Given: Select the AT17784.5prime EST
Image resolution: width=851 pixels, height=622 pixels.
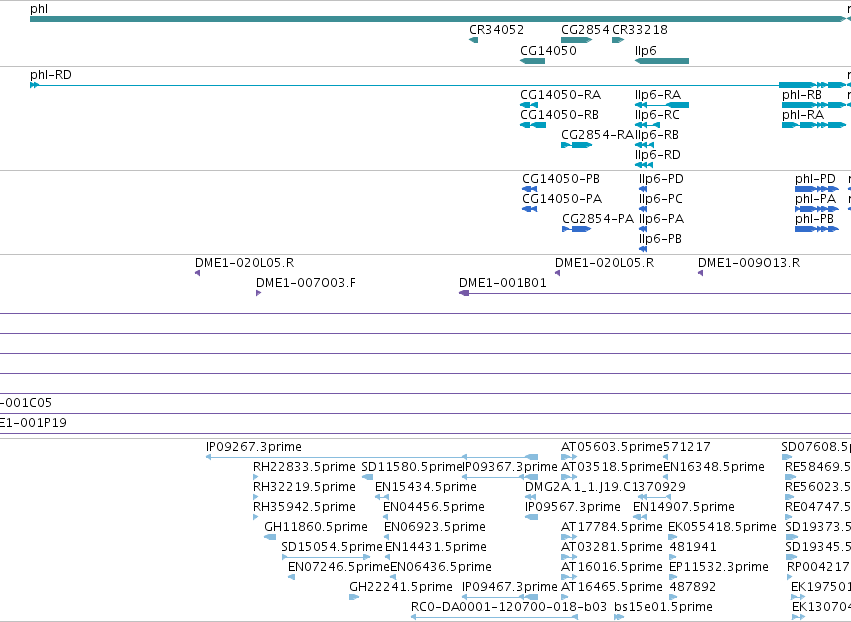Looking at the screenshot, I should [x=569, y=537].
